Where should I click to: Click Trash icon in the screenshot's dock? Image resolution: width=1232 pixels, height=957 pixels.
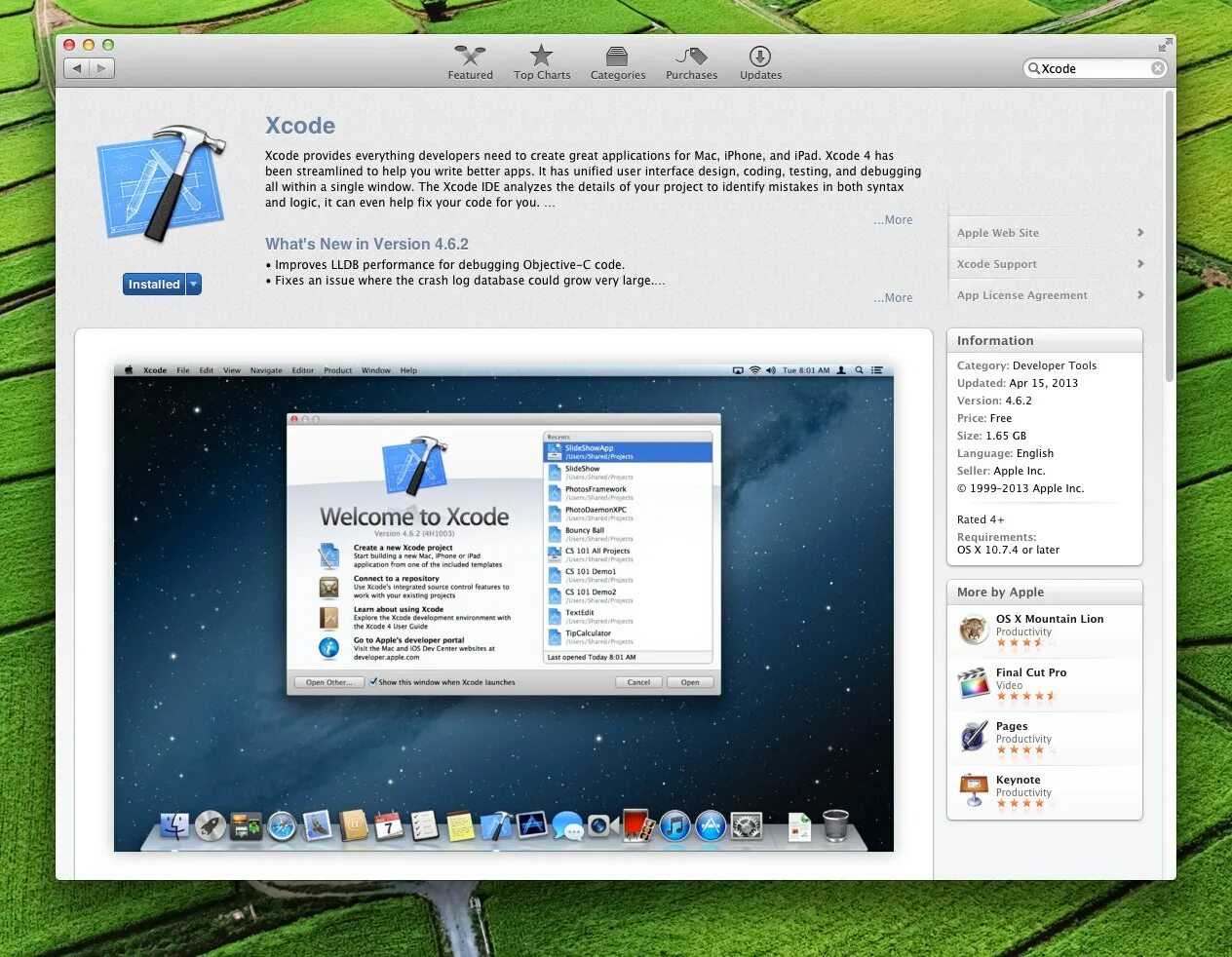click(x=835, y=825)
